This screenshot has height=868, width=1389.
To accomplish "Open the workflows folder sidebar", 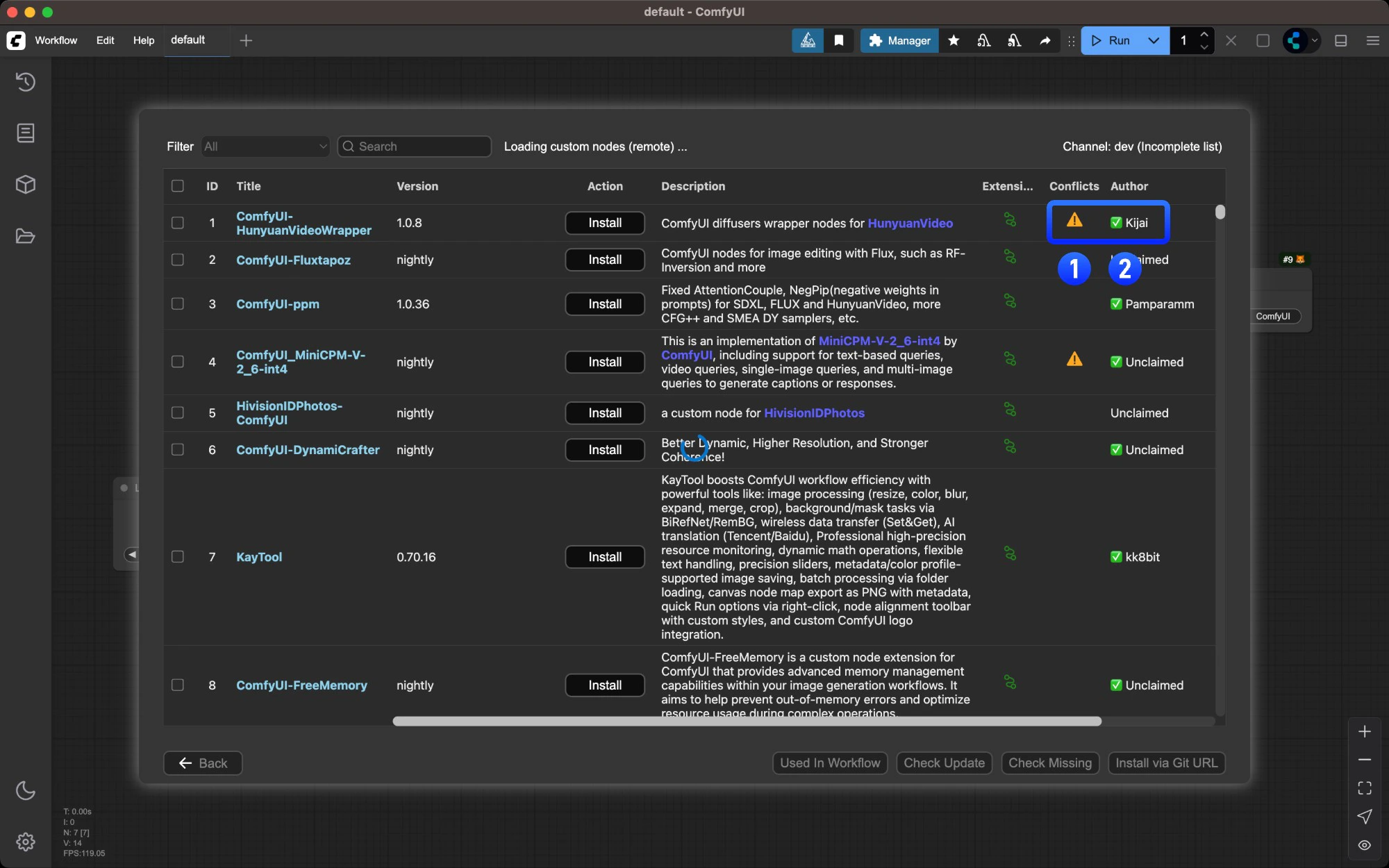I will click(26, 237).
